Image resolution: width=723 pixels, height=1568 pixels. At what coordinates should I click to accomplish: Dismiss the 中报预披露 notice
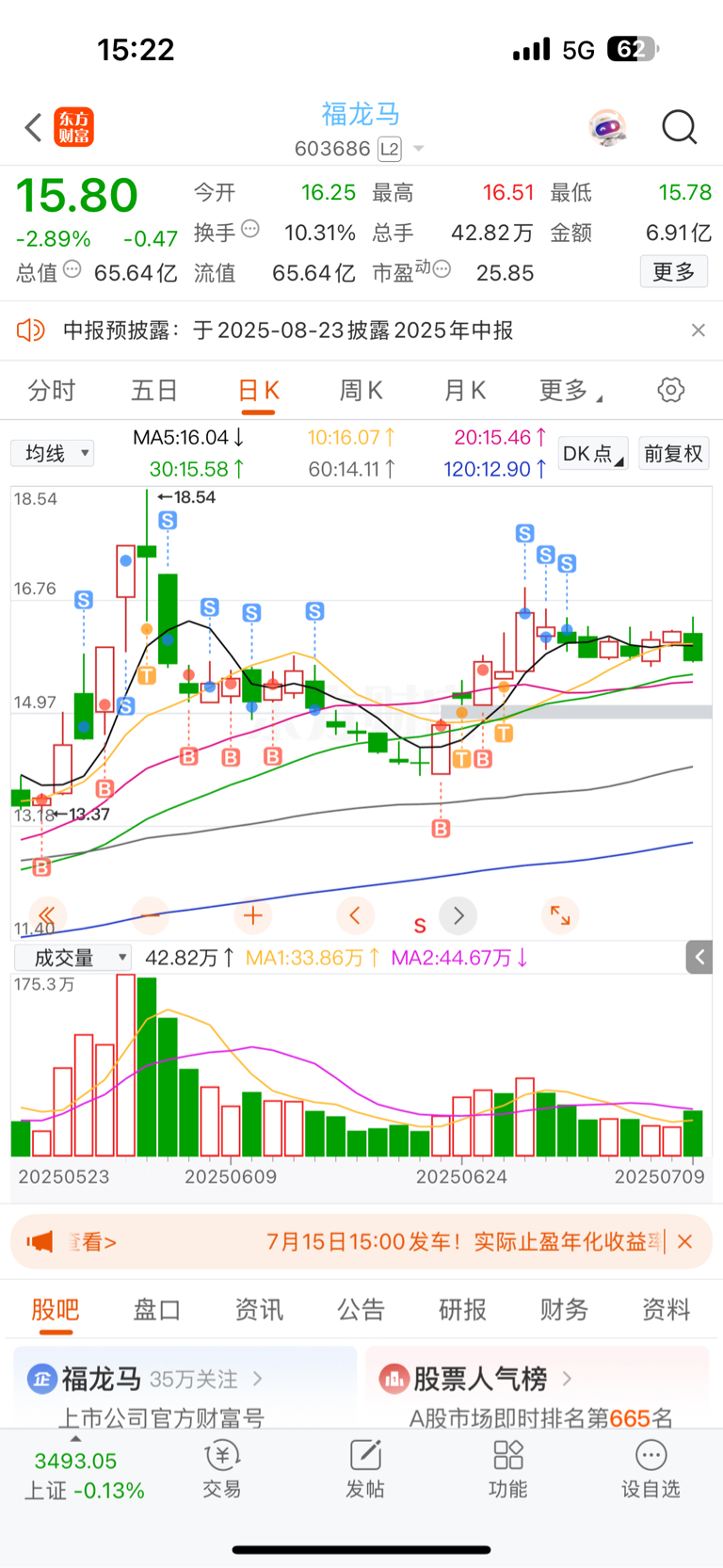(x=698, y=330)
